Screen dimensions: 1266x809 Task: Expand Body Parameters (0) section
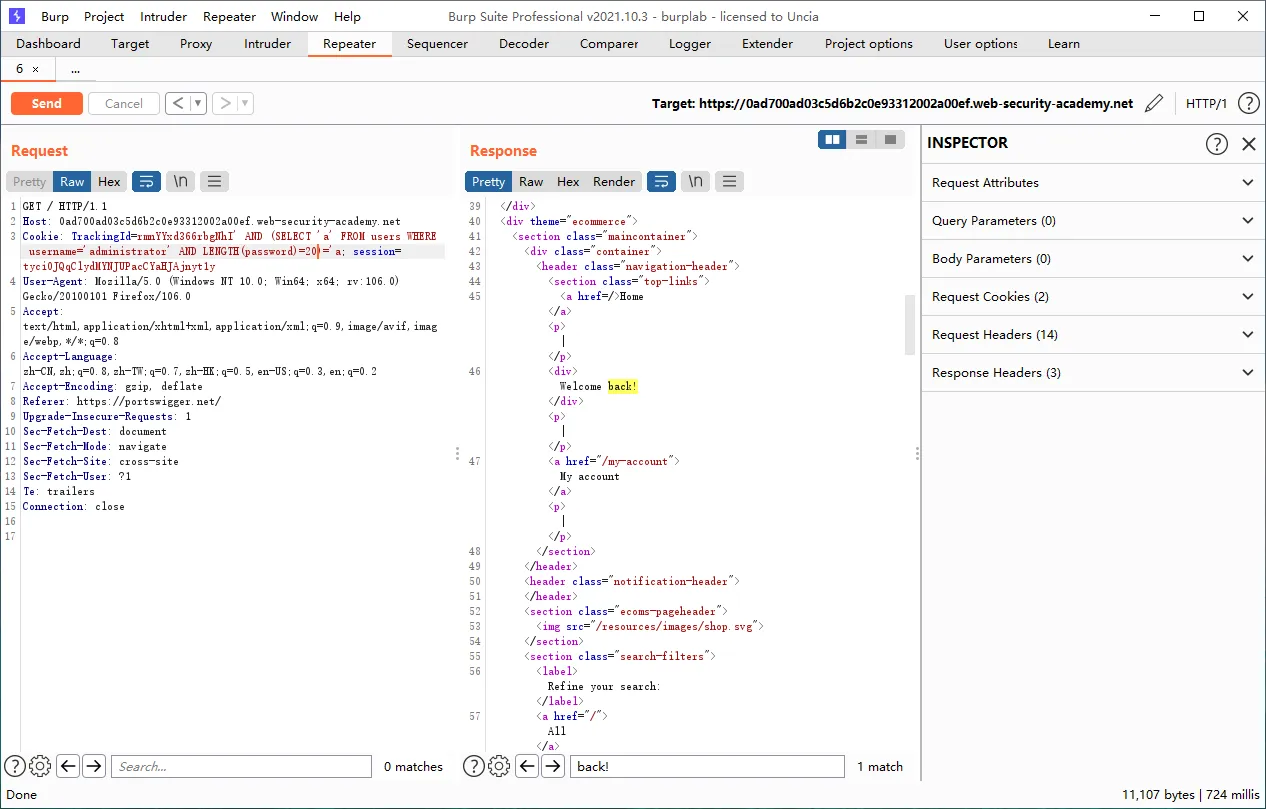click(x=1093, y=258)
